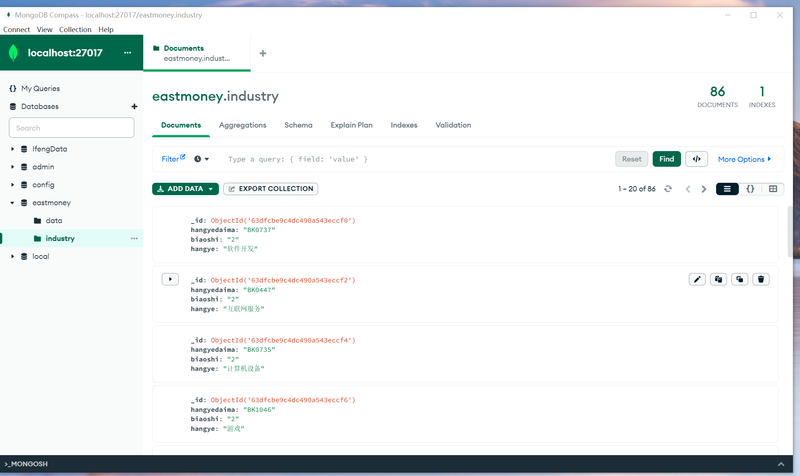The image size is (800, 476).
Task: Expand the admin database
Action: [x=13, y=167]
